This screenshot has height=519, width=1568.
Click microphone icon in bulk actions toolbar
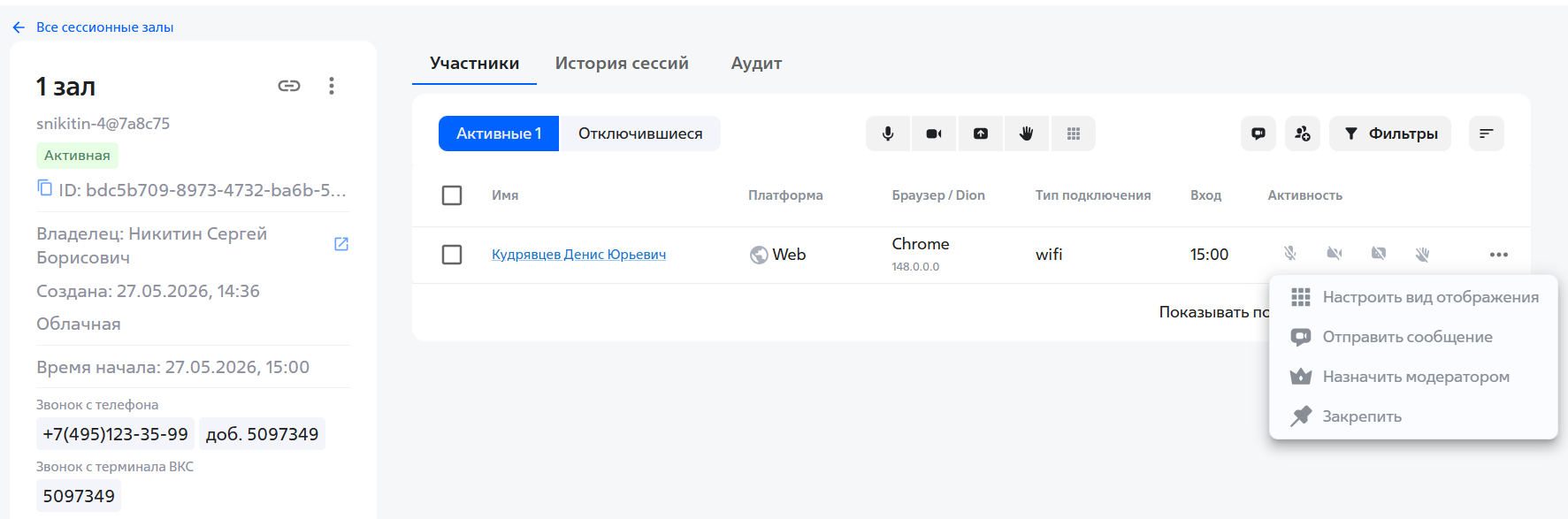[888, 134]
